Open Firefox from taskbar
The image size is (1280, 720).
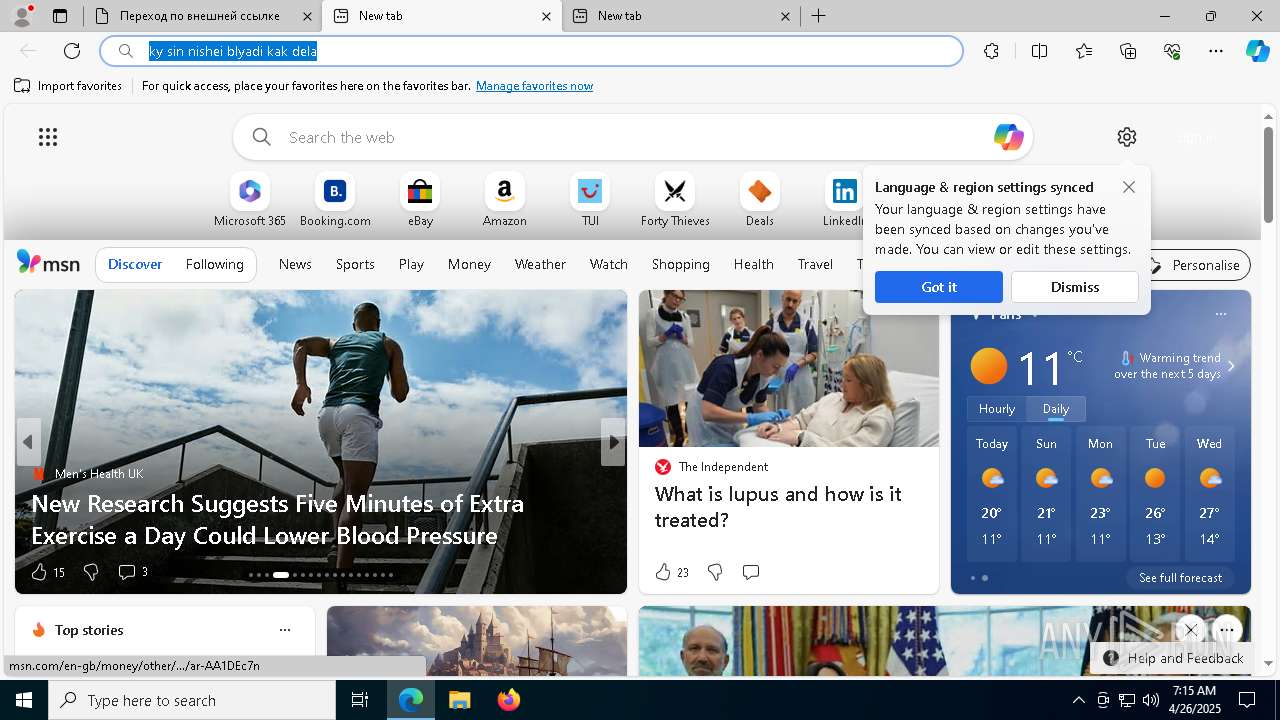[x=508, y=700]
